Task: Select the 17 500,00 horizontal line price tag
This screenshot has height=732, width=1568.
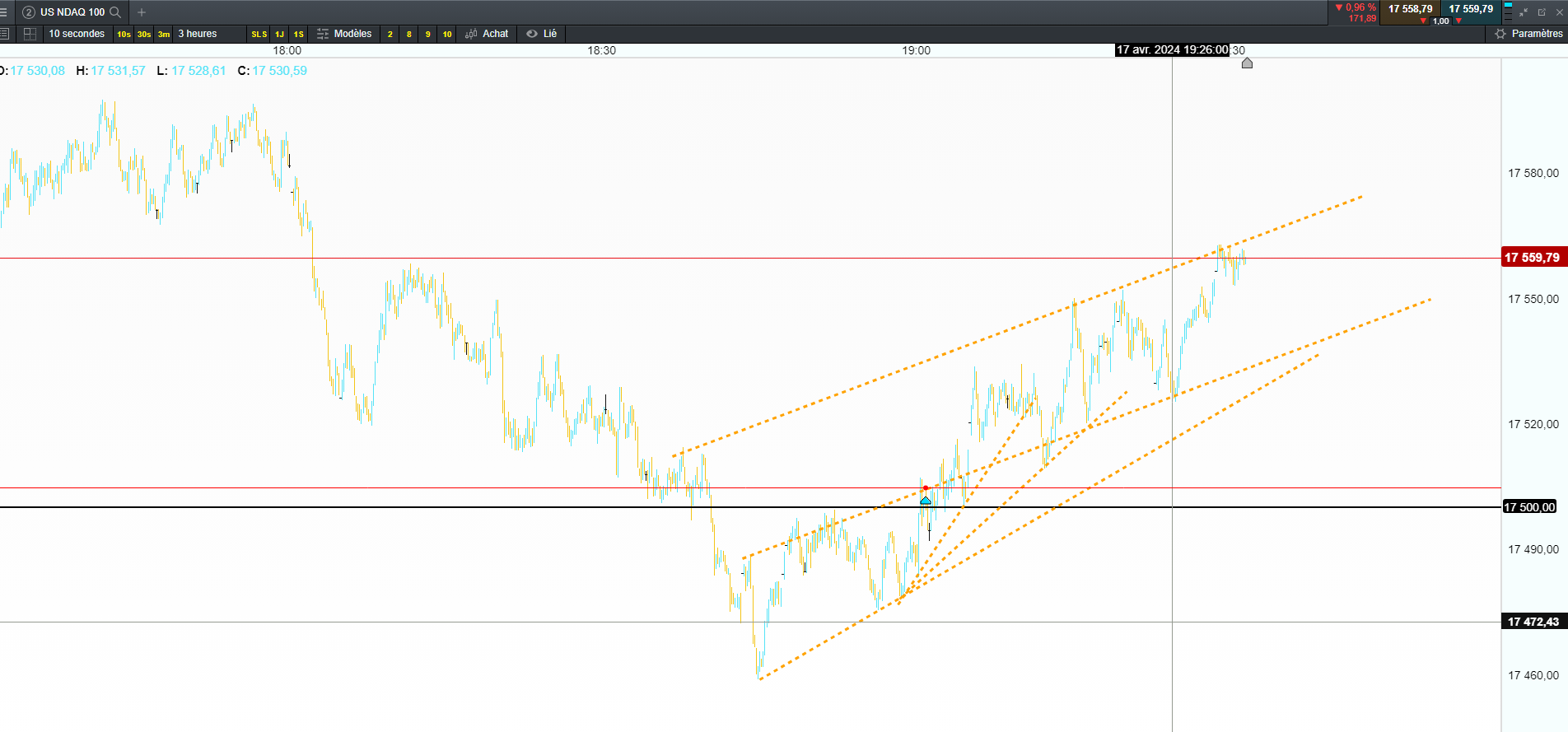Action: pyautogui.click(x=1530, y=507)
